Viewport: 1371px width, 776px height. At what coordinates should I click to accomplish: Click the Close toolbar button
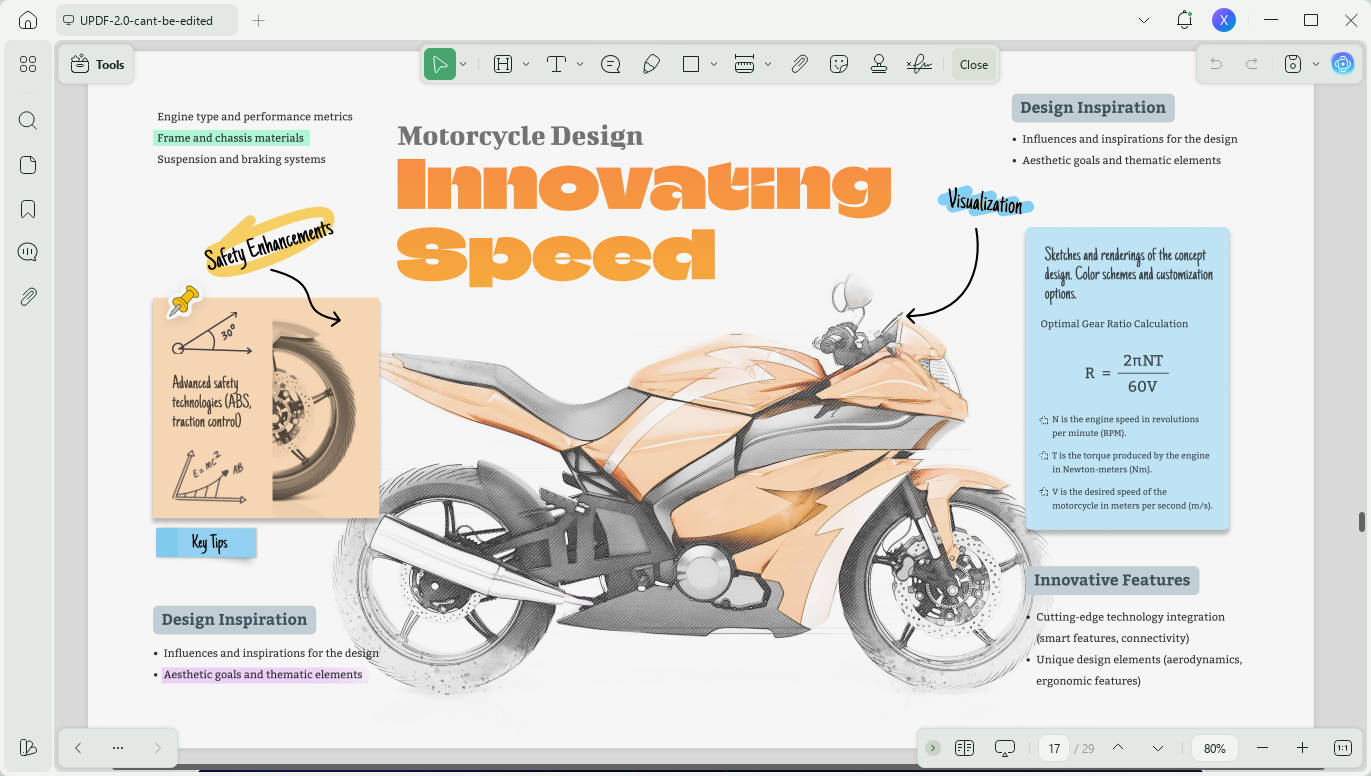pyautogui.click(x=974, y=64)
